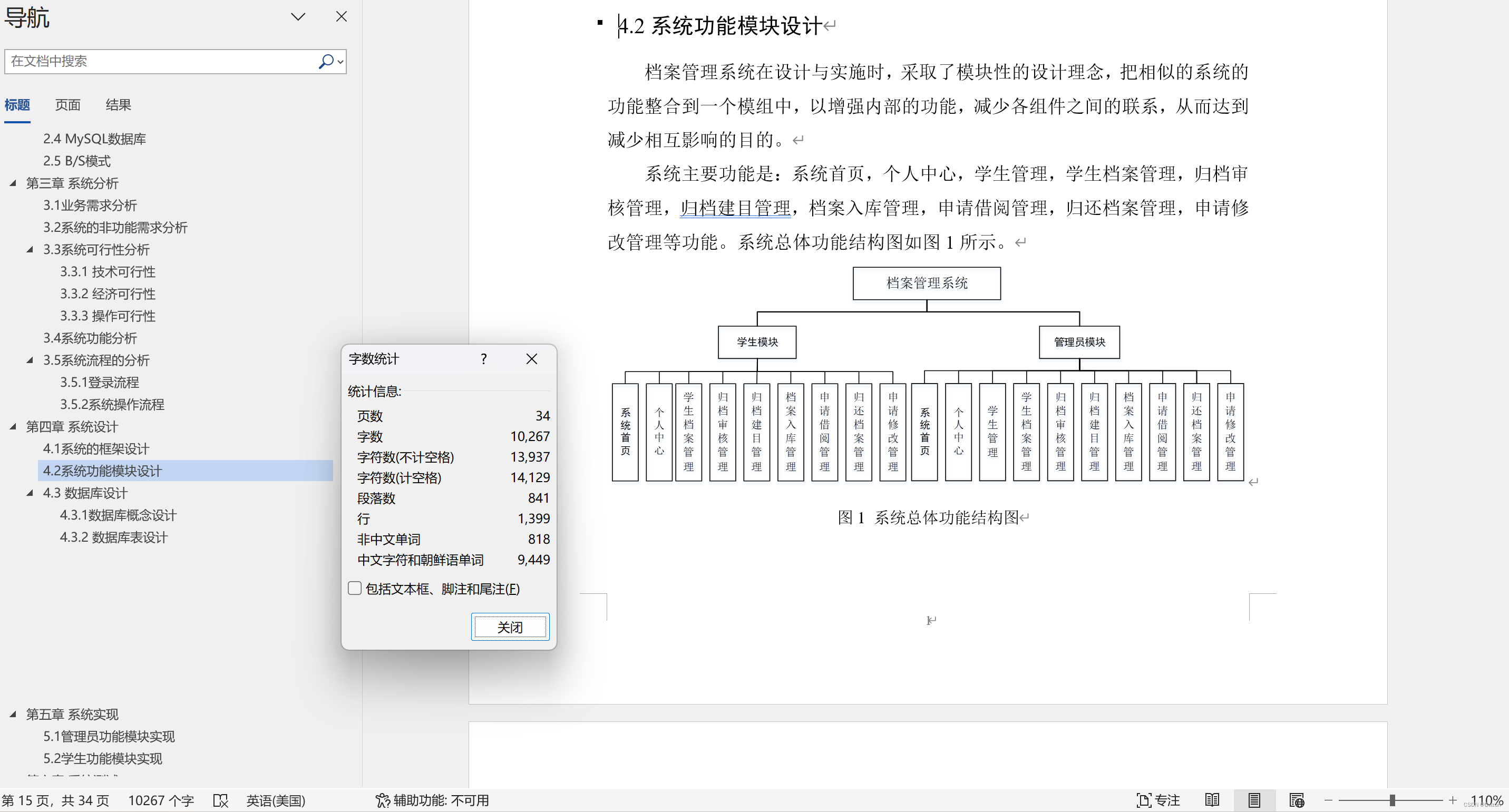Click 关闭 button in word count dialog

pos(510,627)
